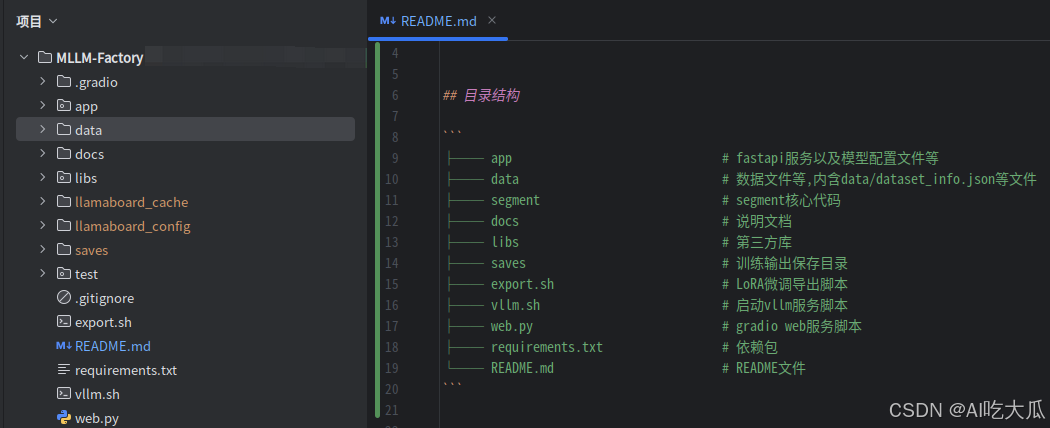Screen dimensions: 1050x428
Task: Click the saves folder icon
Action: [64, 250]
